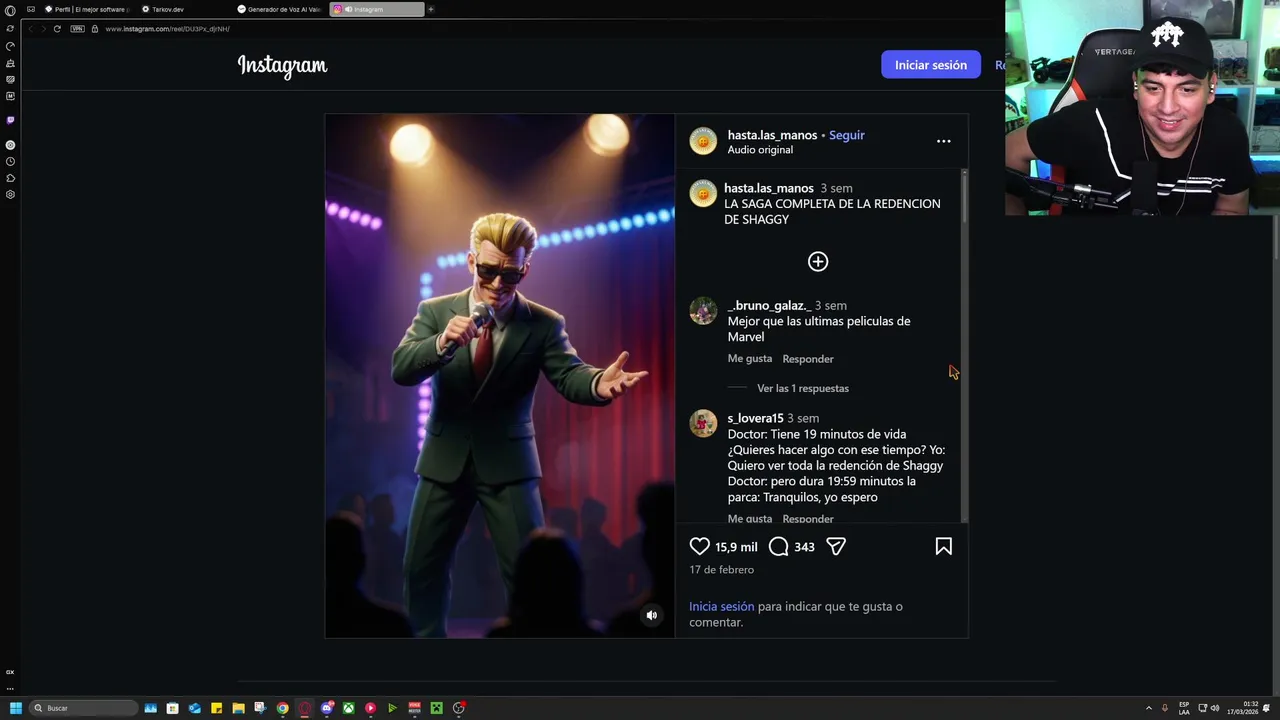Show hidden system tray icons
The height and width of the screenshot is (720, 1280).
pos(1148,708)
